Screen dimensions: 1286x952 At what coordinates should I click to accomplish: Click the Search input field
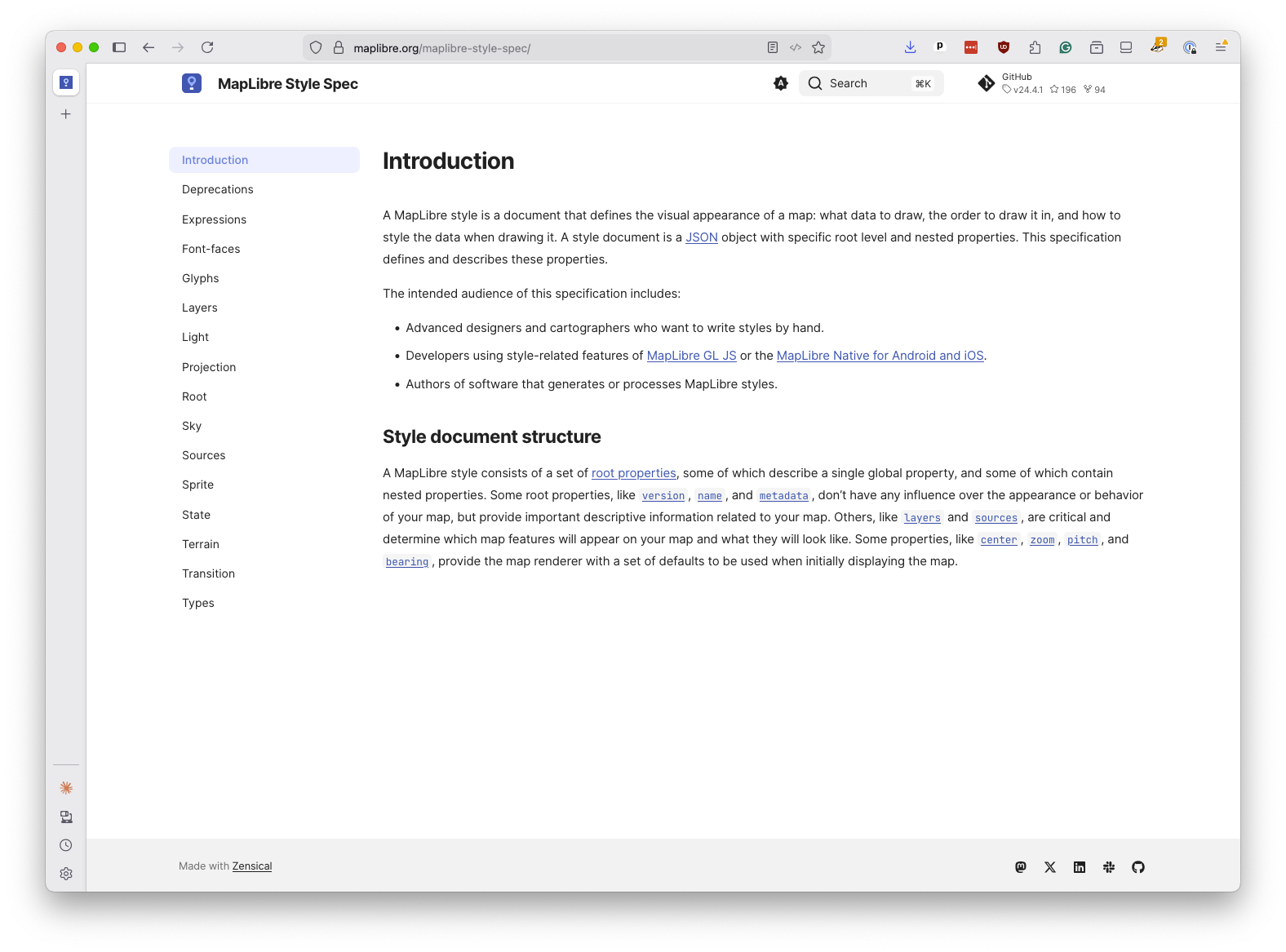coord(870,83)
